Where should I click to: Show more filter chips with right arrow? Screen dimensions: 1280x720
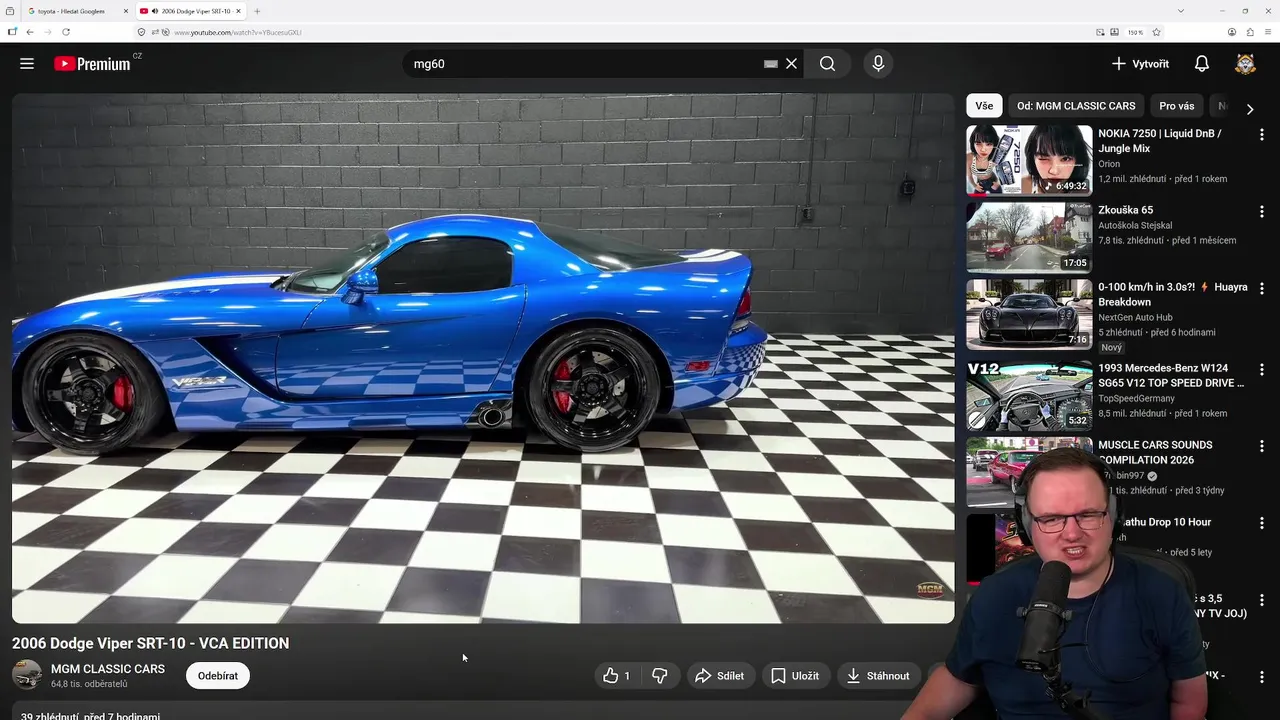1249,109
